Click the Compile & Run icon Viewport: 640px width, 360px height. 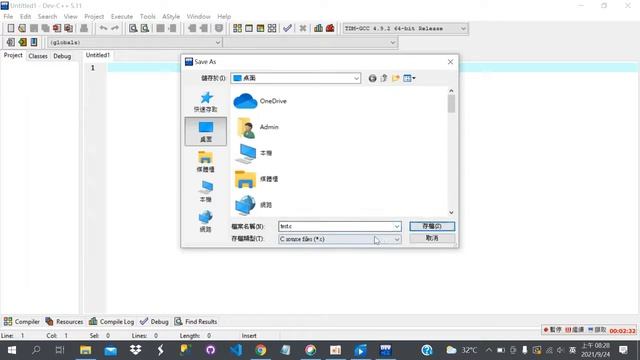pos(260,28)
